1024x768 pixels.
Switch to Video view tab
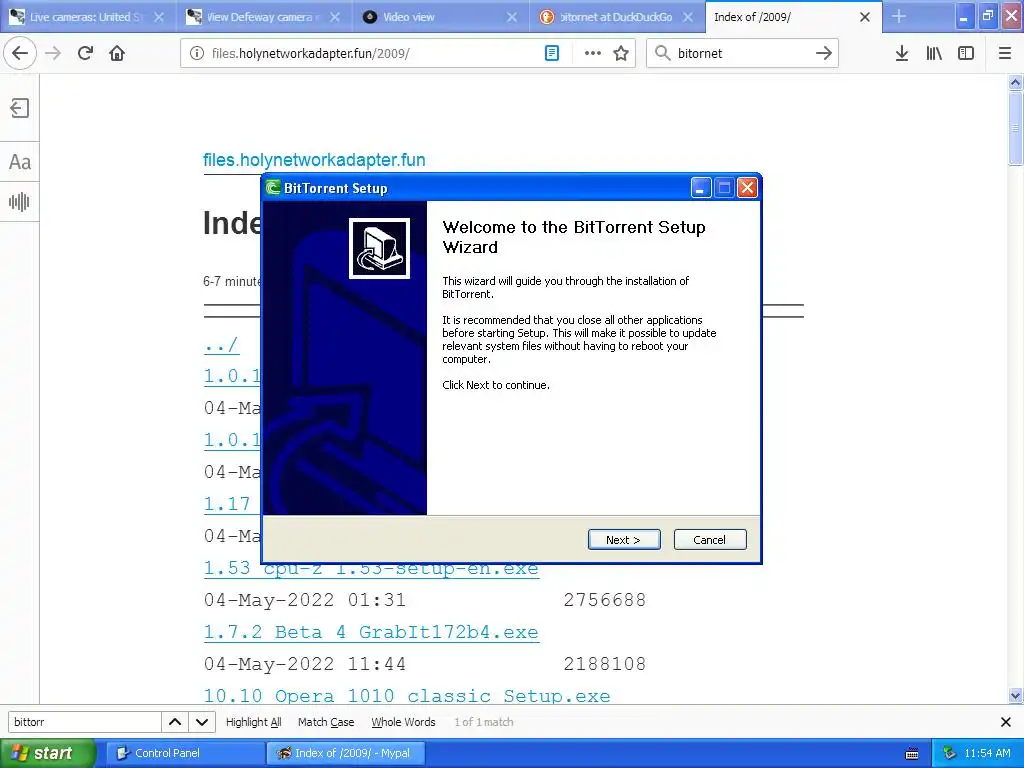pyautogui.click(x=440, y=17)
